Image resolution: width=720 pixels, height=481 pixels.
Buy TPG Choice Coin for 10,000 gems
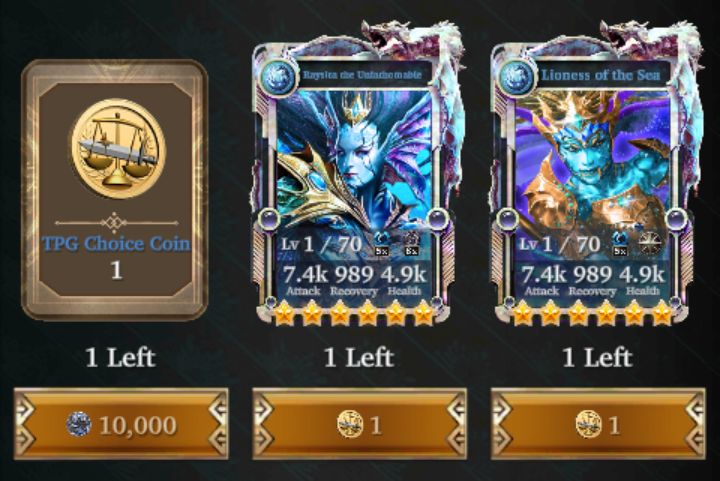(121, 424)
